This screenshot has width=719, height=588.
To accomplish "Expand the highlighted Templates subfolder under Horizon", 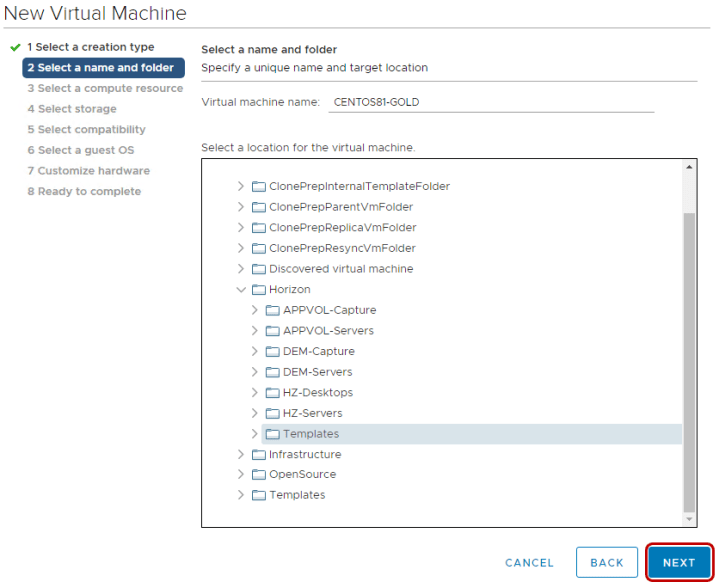I will [x=255, y=434].
